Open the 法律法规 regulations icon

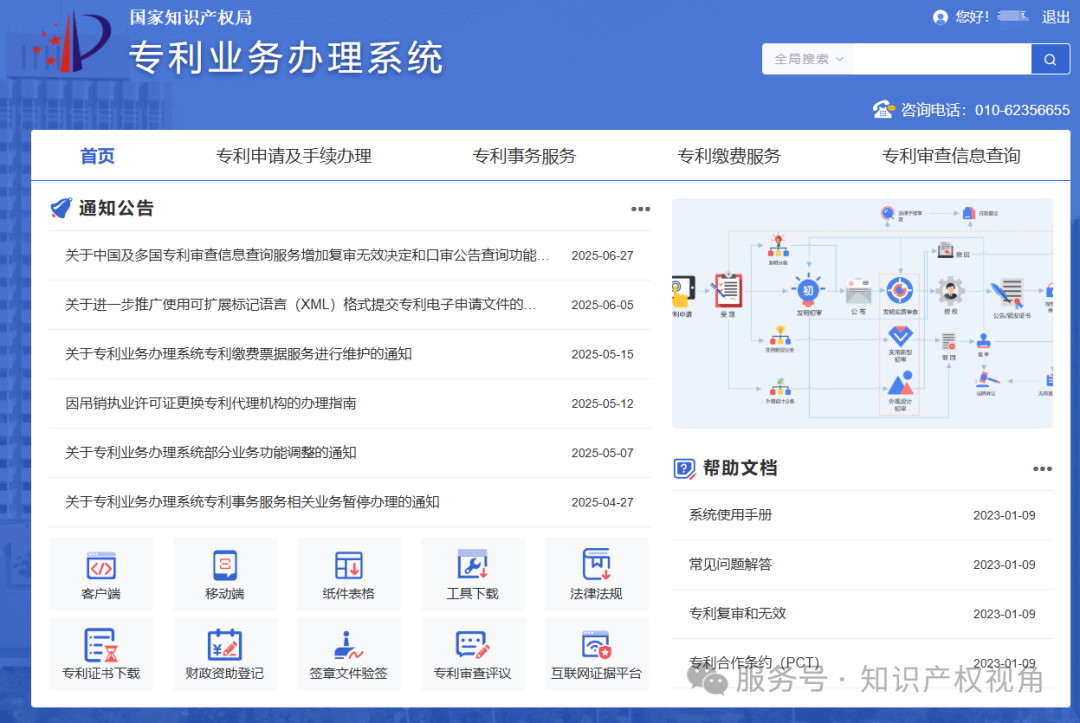tap(596, 573)
